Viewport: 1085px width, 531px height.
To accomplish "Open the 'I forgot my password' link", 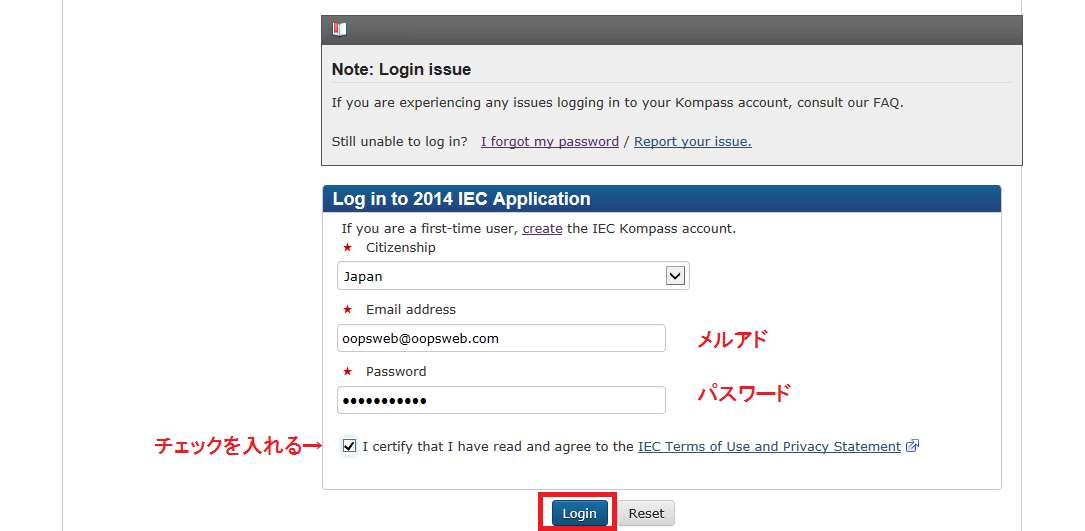I will coord(550,141).
